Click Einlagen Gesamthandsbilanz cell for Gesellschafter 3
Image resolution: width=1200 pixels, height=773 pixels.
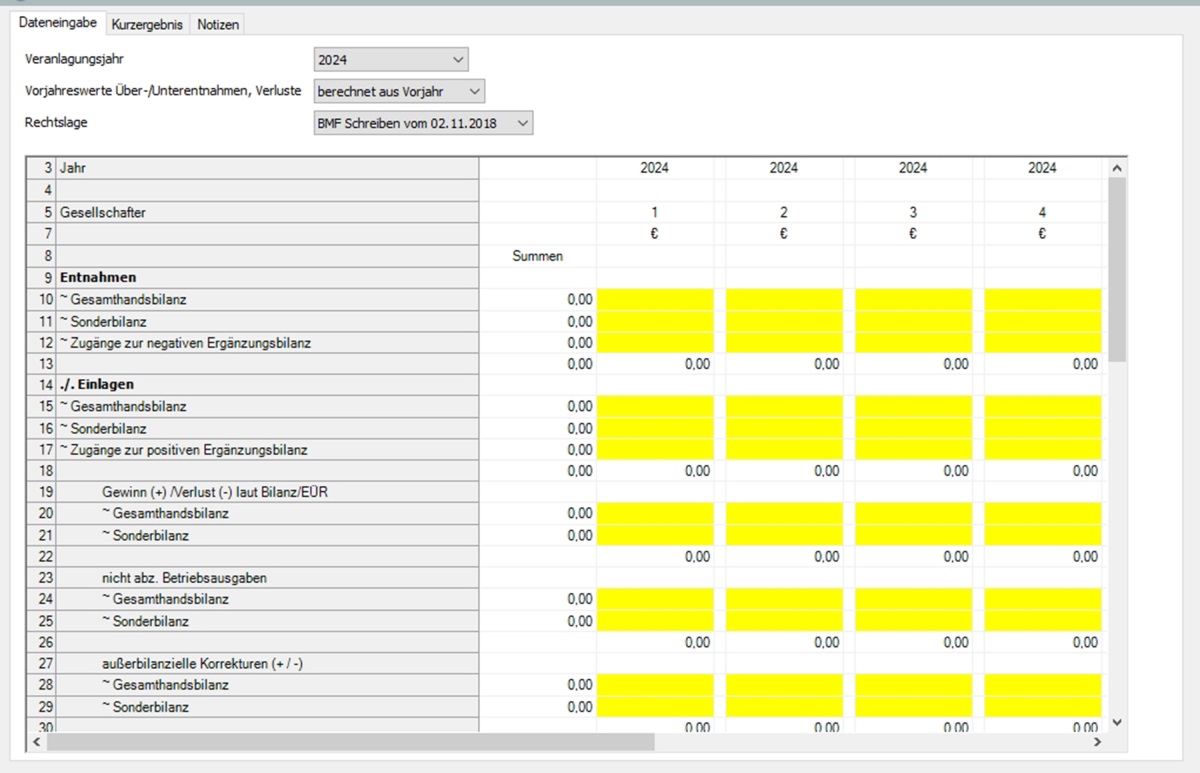(913, 406)
